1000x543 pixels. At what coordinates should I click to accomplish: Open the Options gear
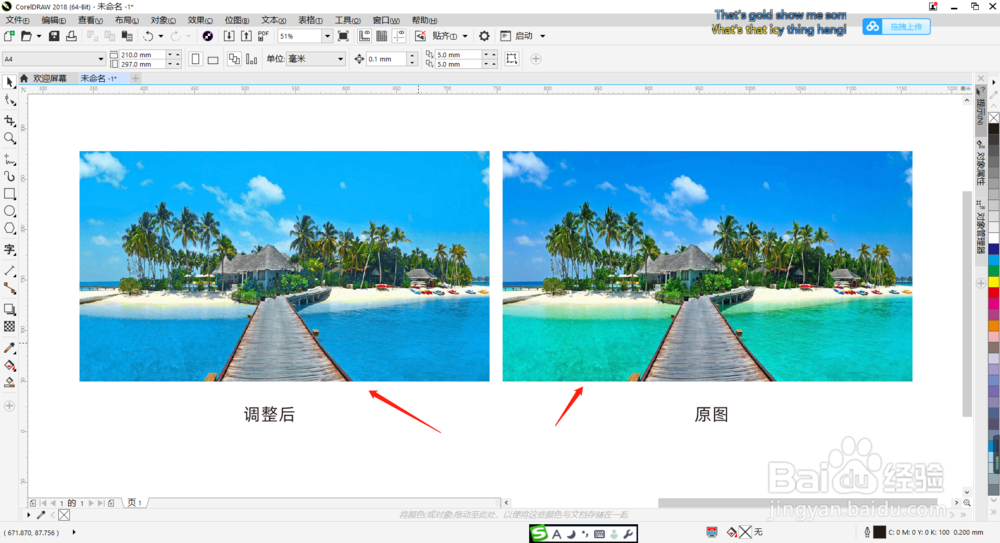[484, 36]
